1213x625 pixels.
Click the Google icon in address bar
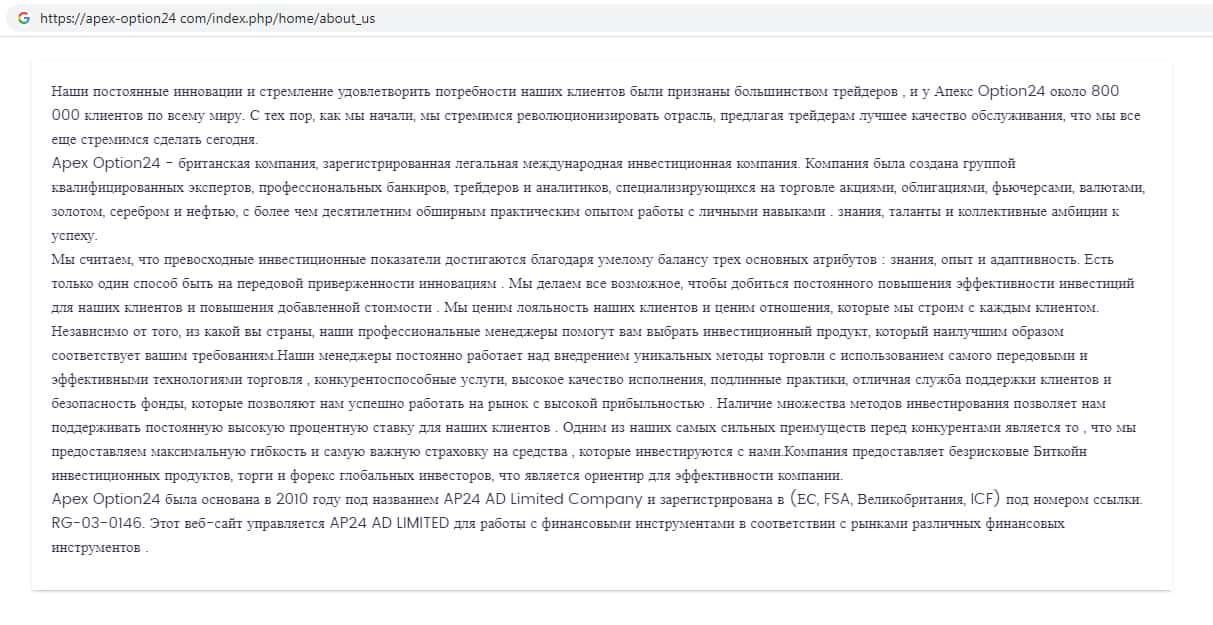point(24,18)
